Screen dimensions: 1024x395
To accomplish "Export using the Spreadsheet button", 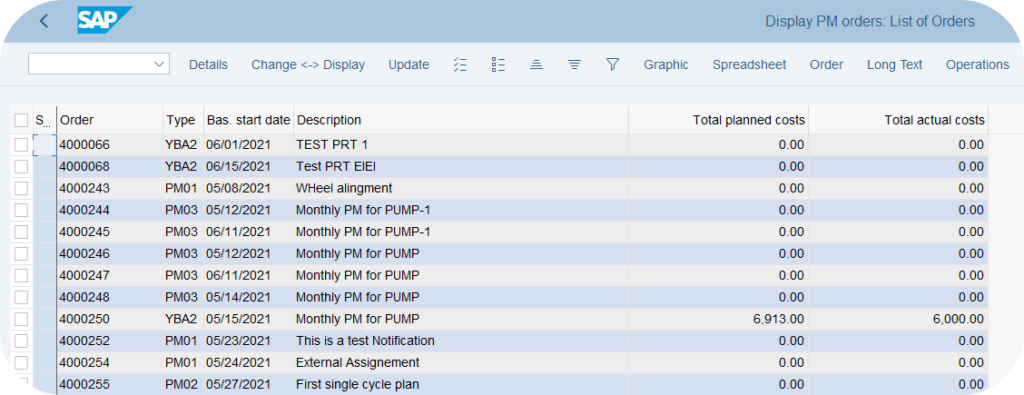I will (x=749, y=65).
